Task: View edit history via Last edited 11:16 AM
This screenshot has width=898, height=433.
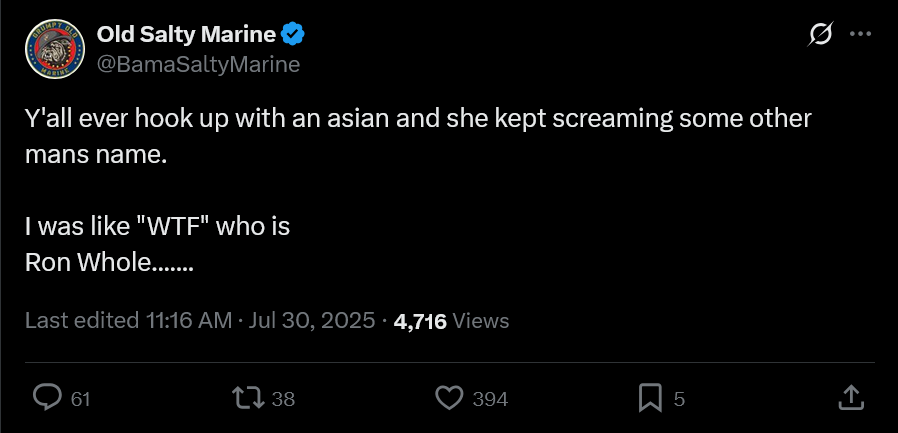Action: [x=128, y=320]
